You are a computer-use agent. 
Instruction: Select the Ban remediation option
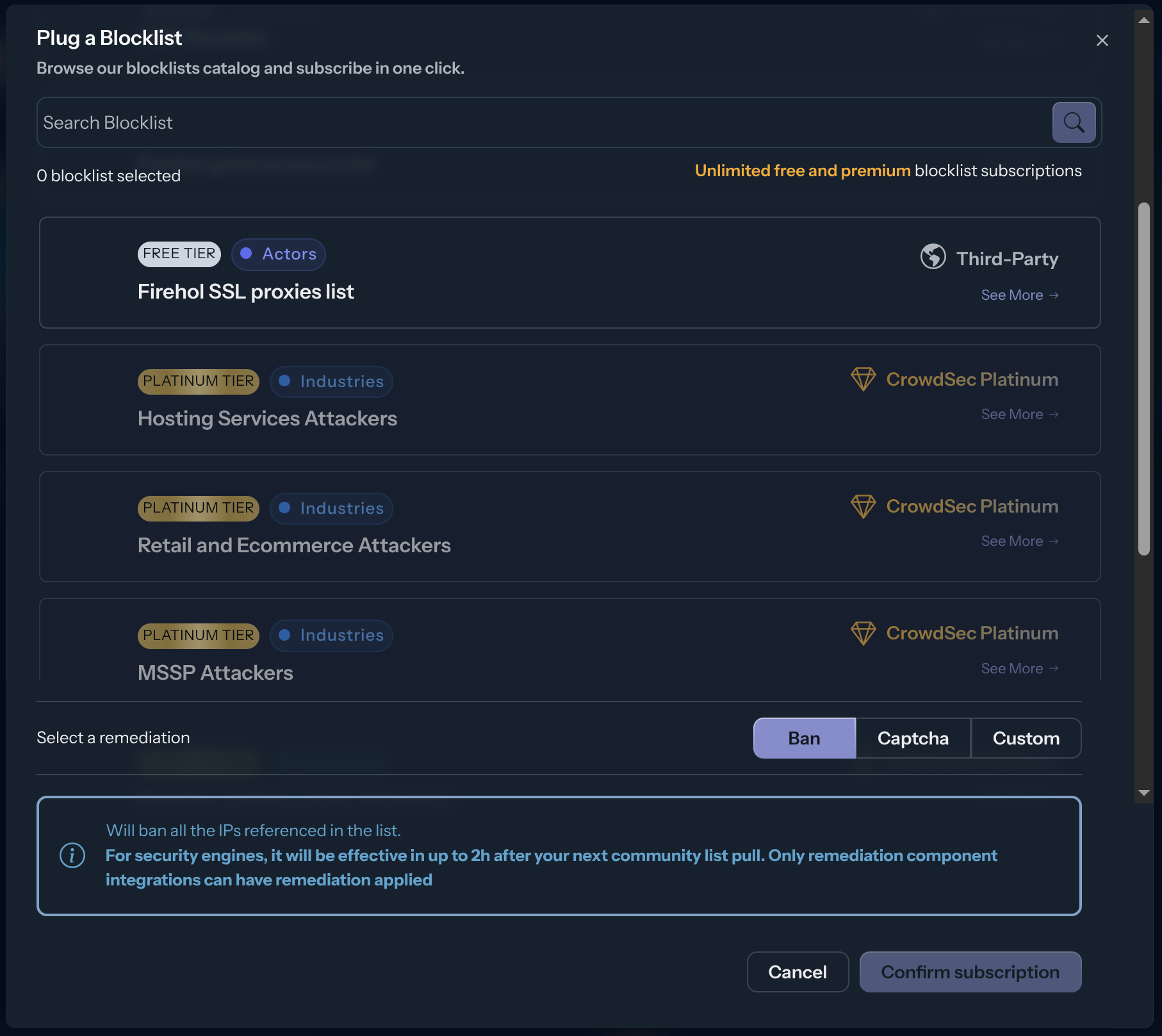(x=804, y=738)
